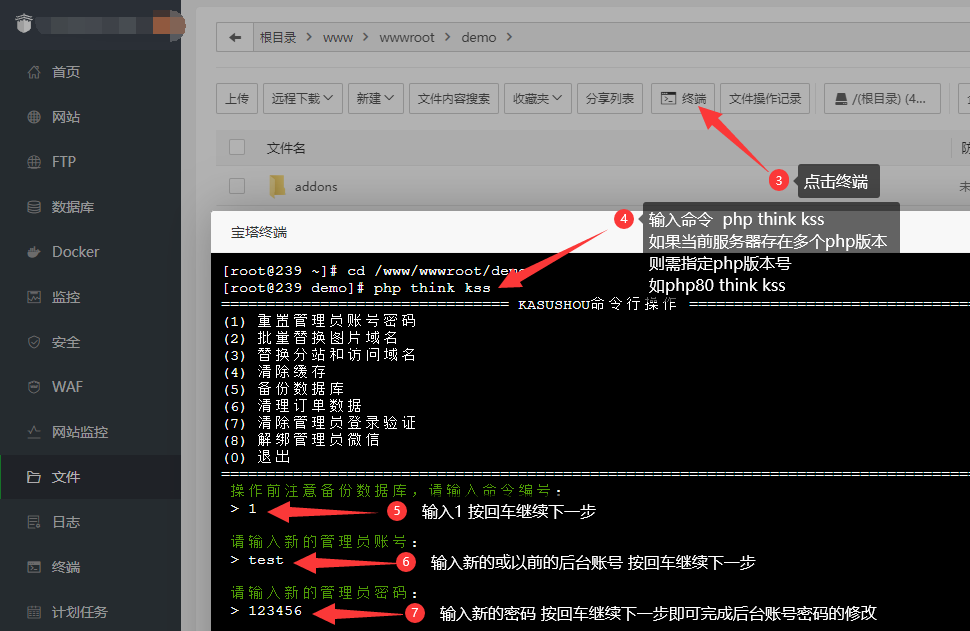
Task: Click chevron after demo in breadcrumb
Action: [509, 37]
